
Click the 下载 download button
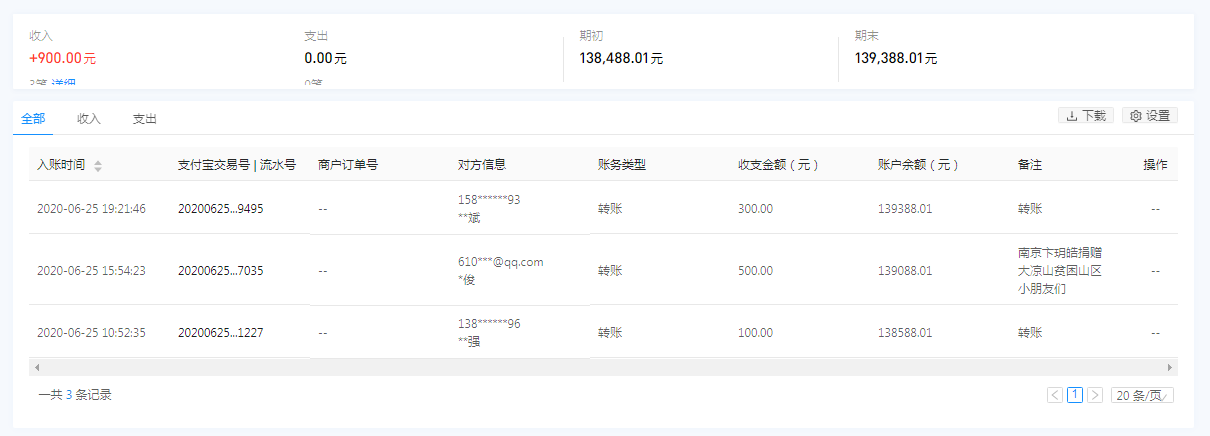1085,116
